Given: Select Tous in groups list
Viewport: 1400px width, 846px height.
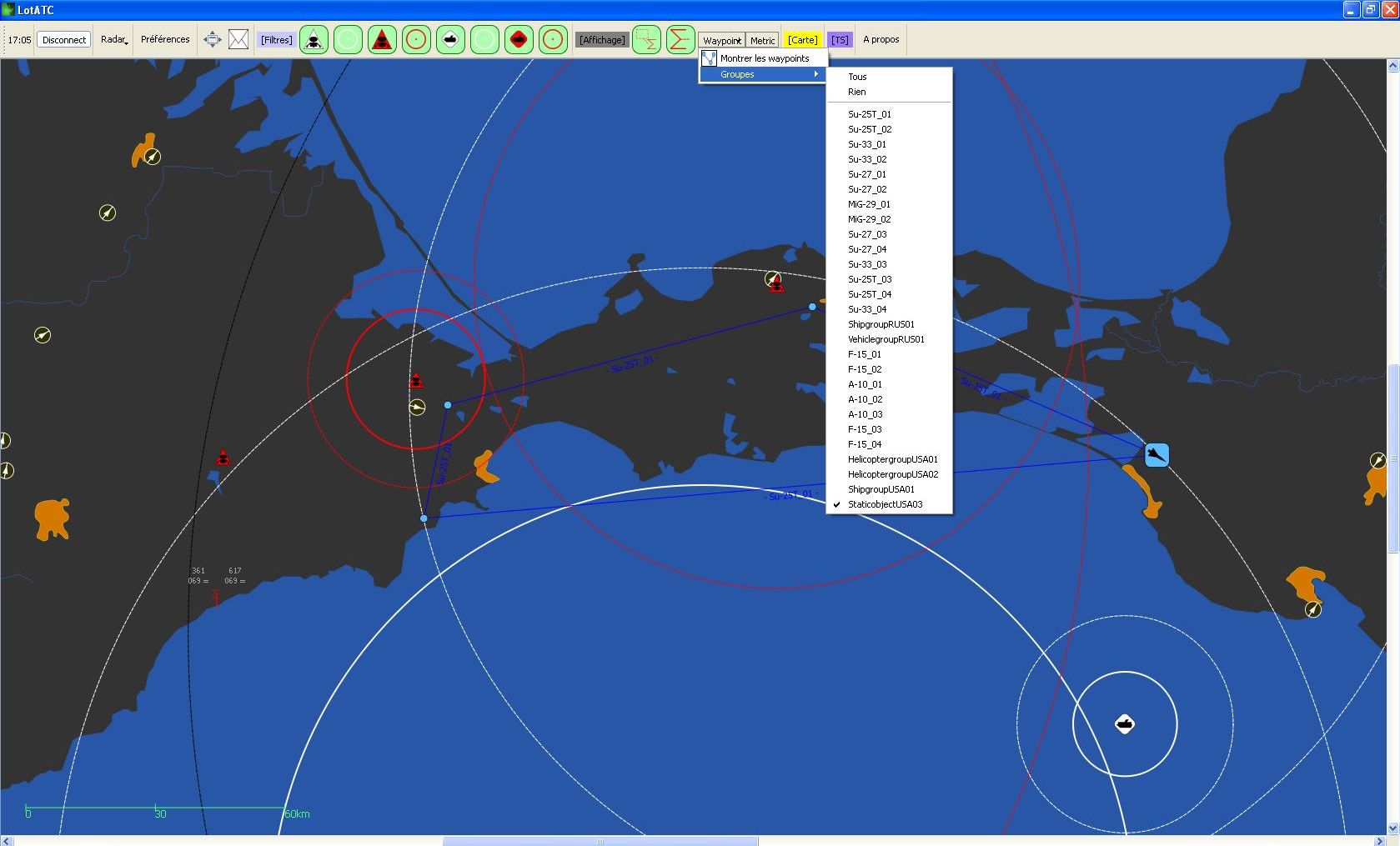Looking at the screenshot, I should (x=857, y=77).
